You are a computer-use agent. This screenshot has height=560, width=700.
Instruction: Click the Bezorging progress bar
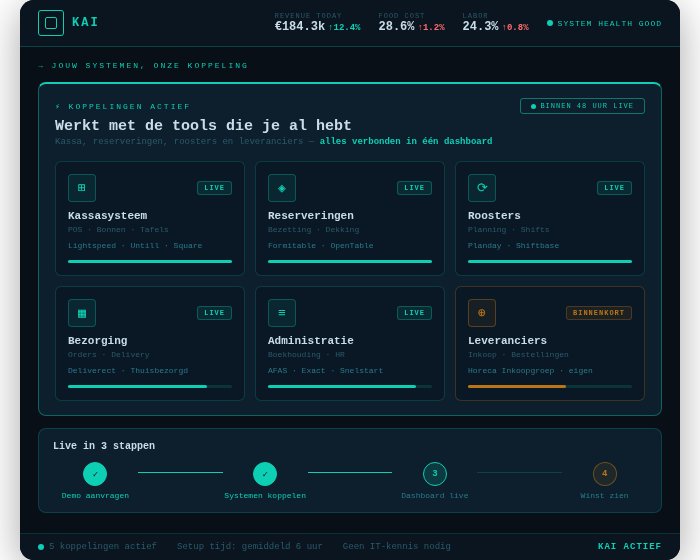coord(150,387)
